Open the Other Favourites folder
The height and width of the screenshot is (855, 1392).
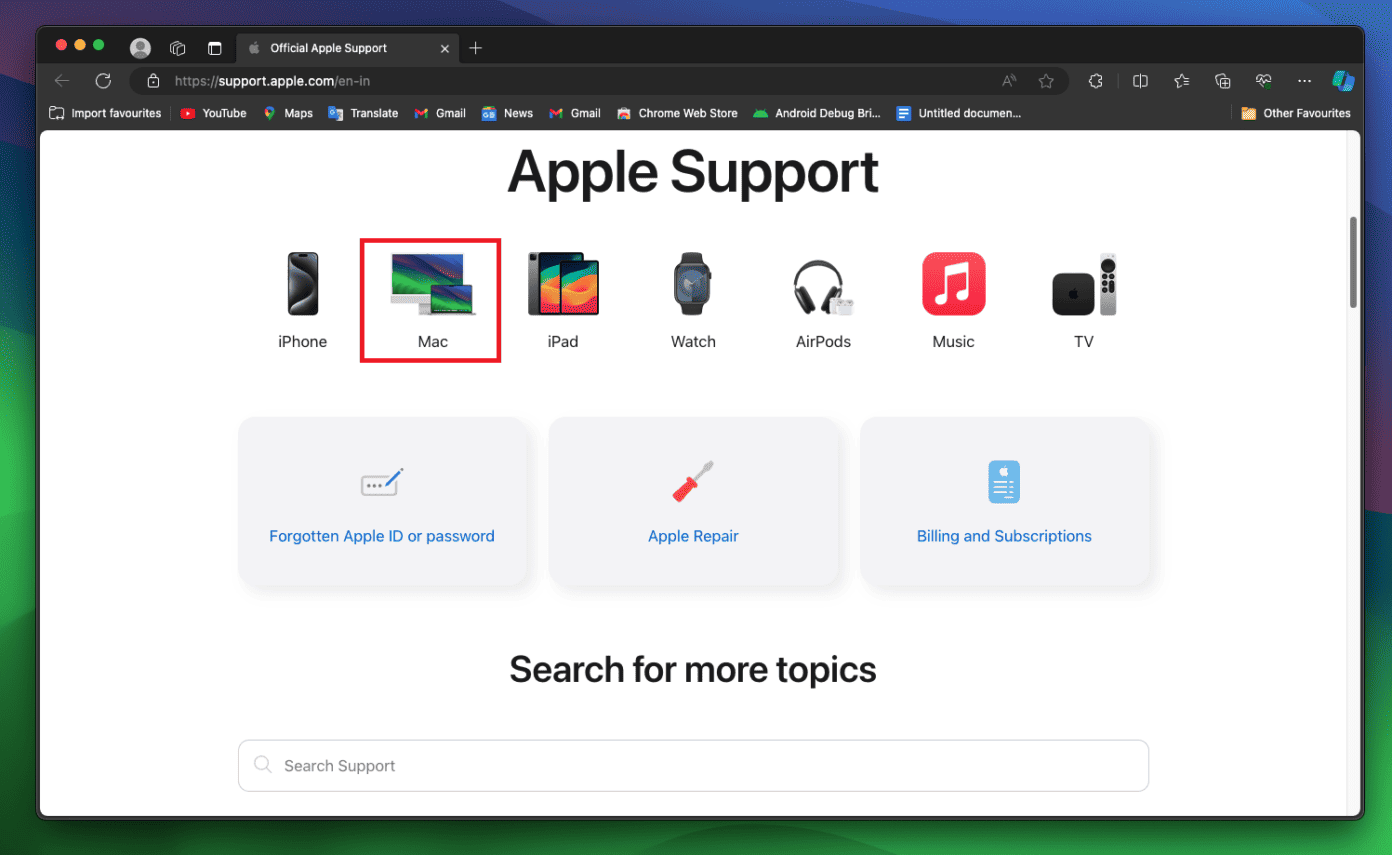1296,113
